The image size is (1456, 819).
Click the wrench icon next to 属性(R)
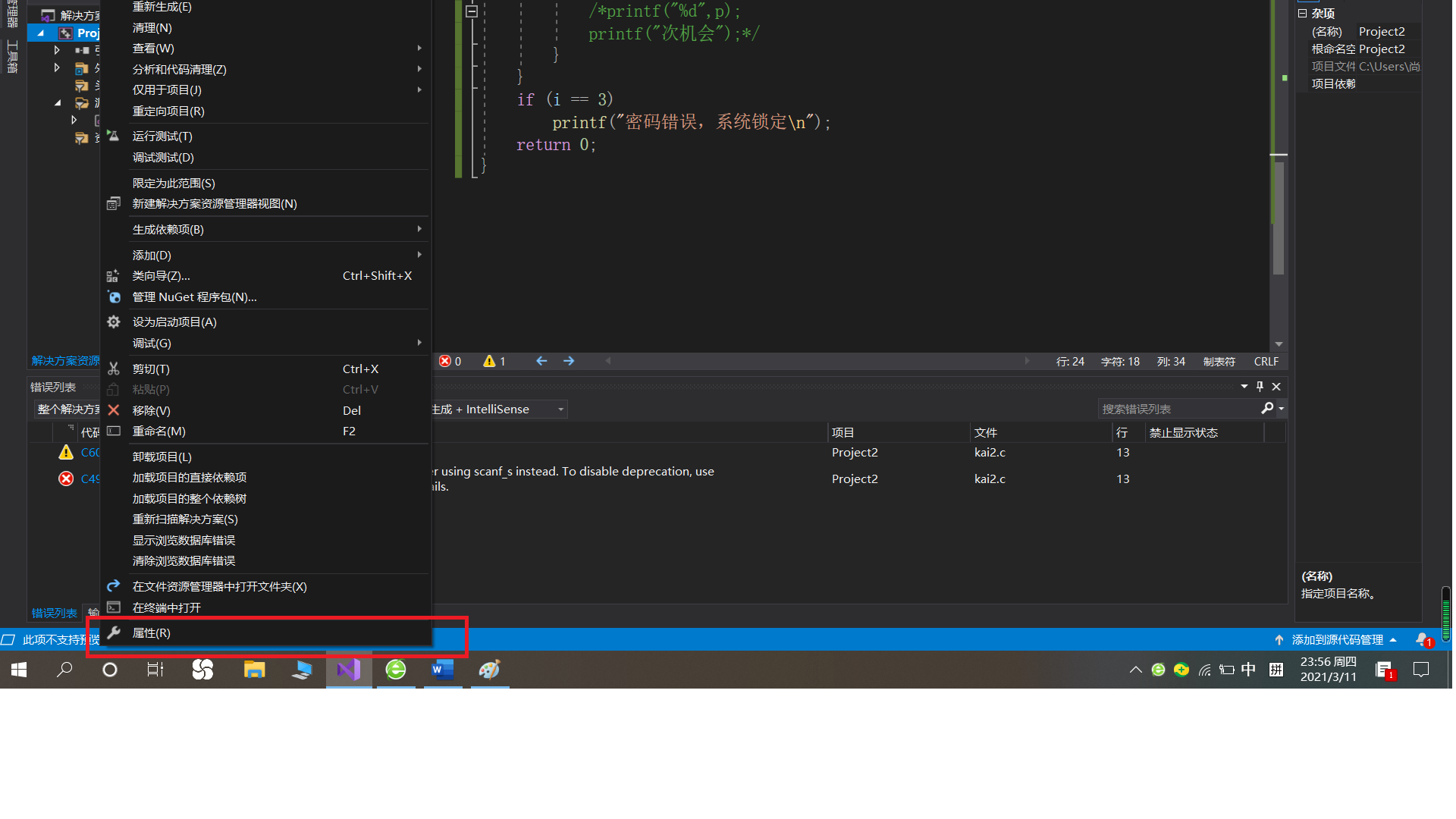pos(114,632)
